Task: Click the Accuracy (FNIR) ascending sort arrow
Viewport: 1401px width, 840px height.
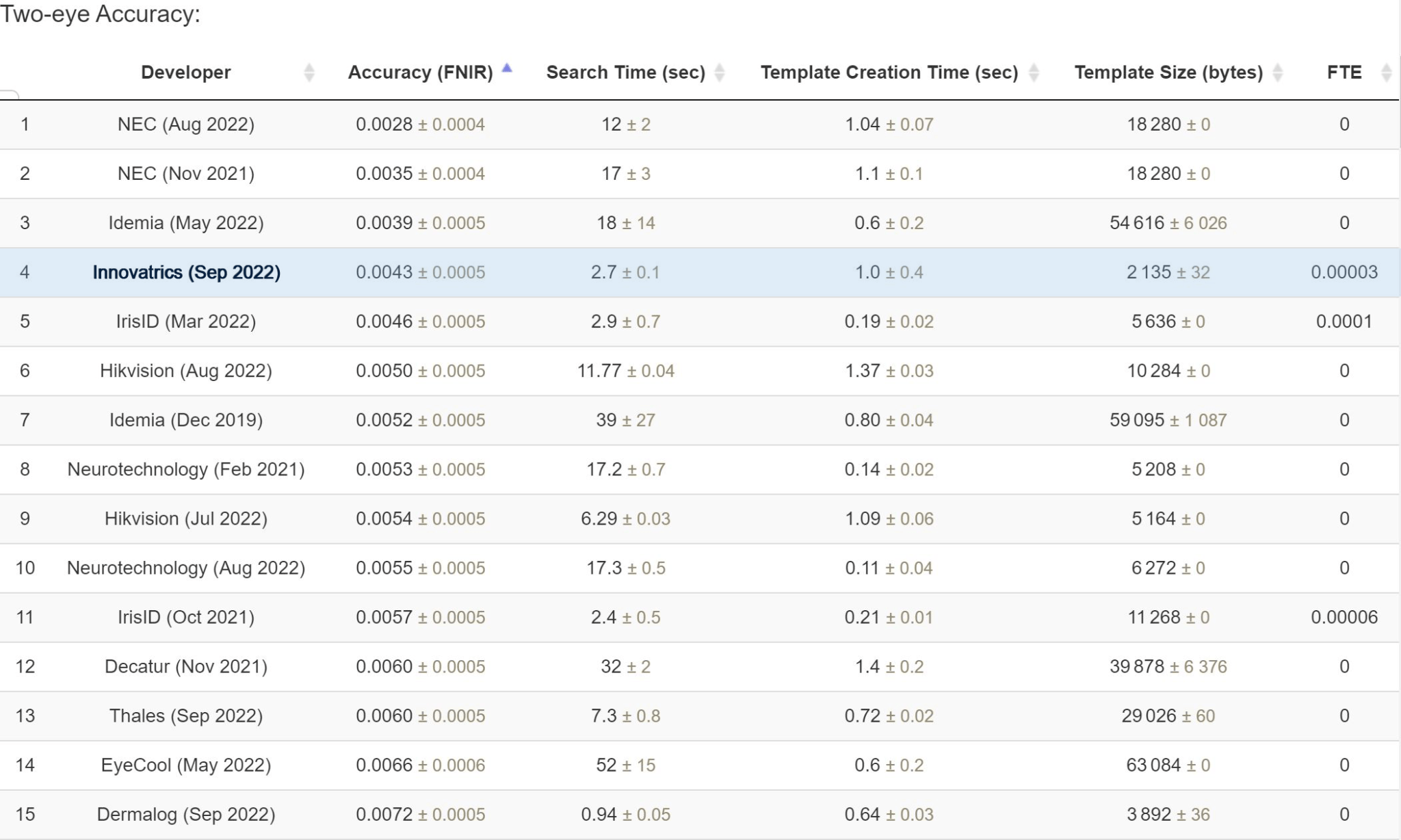Action: pos(507,68)
